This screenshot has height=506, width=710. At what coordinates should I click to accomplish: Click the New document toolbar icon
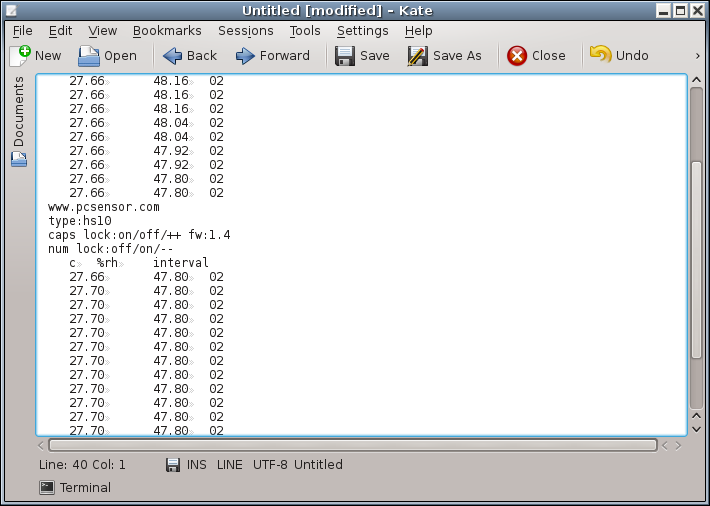click(20, 55)
